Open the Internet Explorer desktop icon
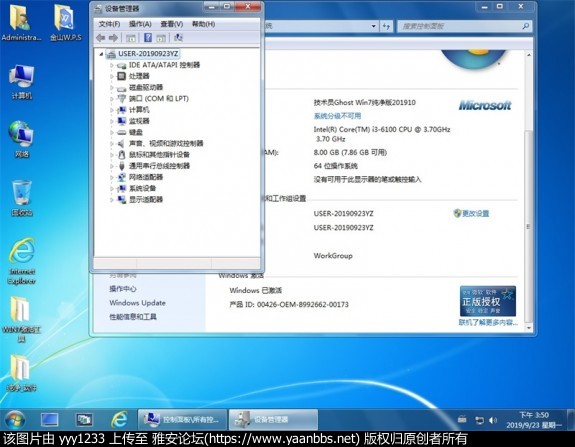The height and width of the screenshot is (447, 575). click(22, 261)
